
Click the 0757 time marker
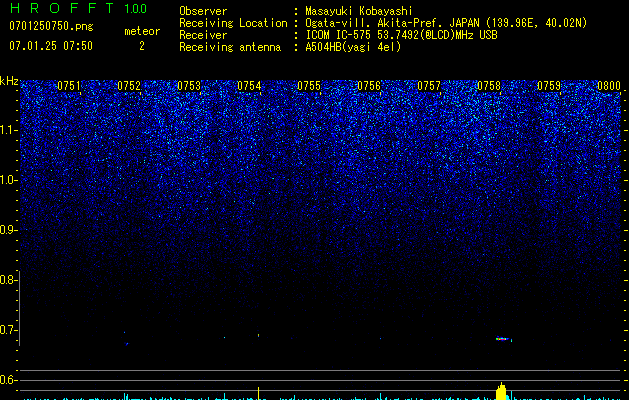pos(429,86)
